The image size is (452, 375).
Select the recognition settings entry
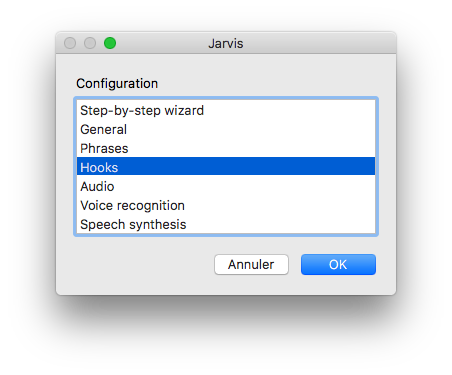pos(226,205)
